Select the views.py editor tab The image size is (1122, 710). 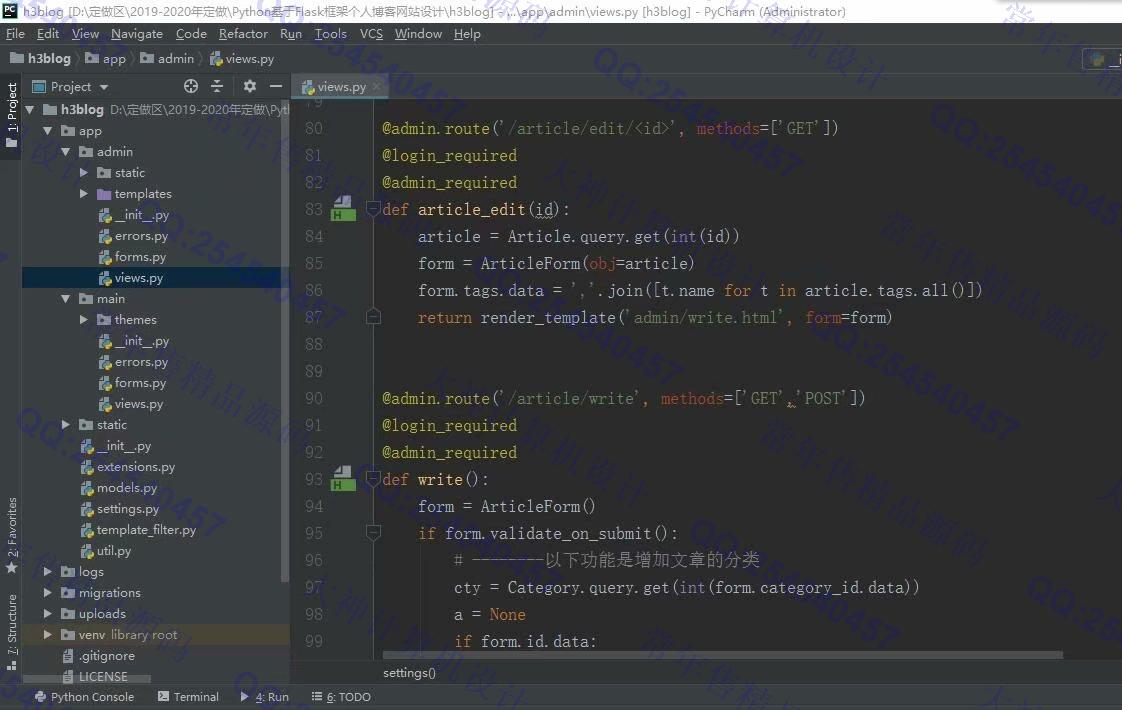[340, 87]
